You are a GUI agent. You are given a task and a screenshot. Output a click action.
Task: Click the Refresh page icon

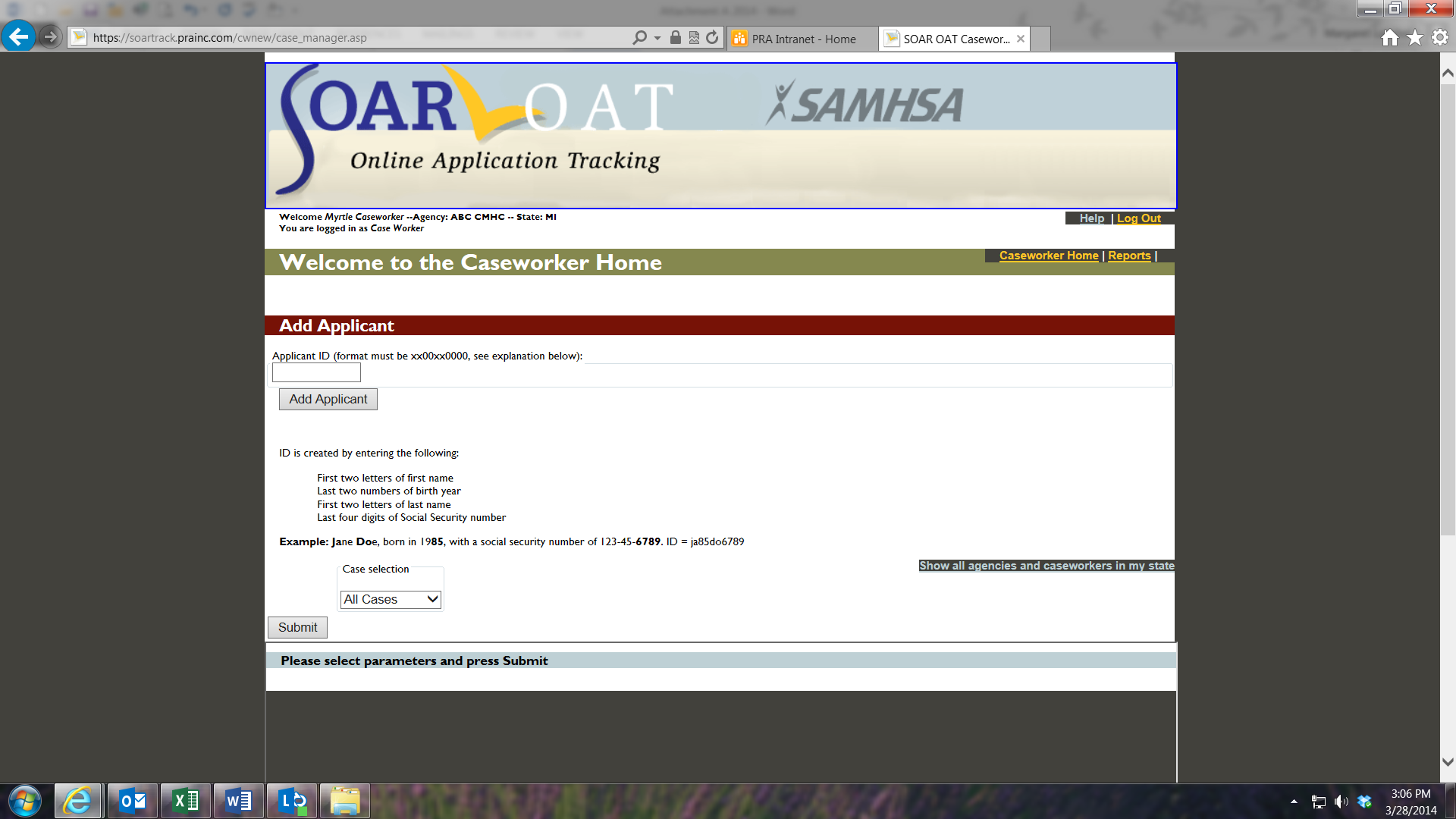click(x=712, y=37)
